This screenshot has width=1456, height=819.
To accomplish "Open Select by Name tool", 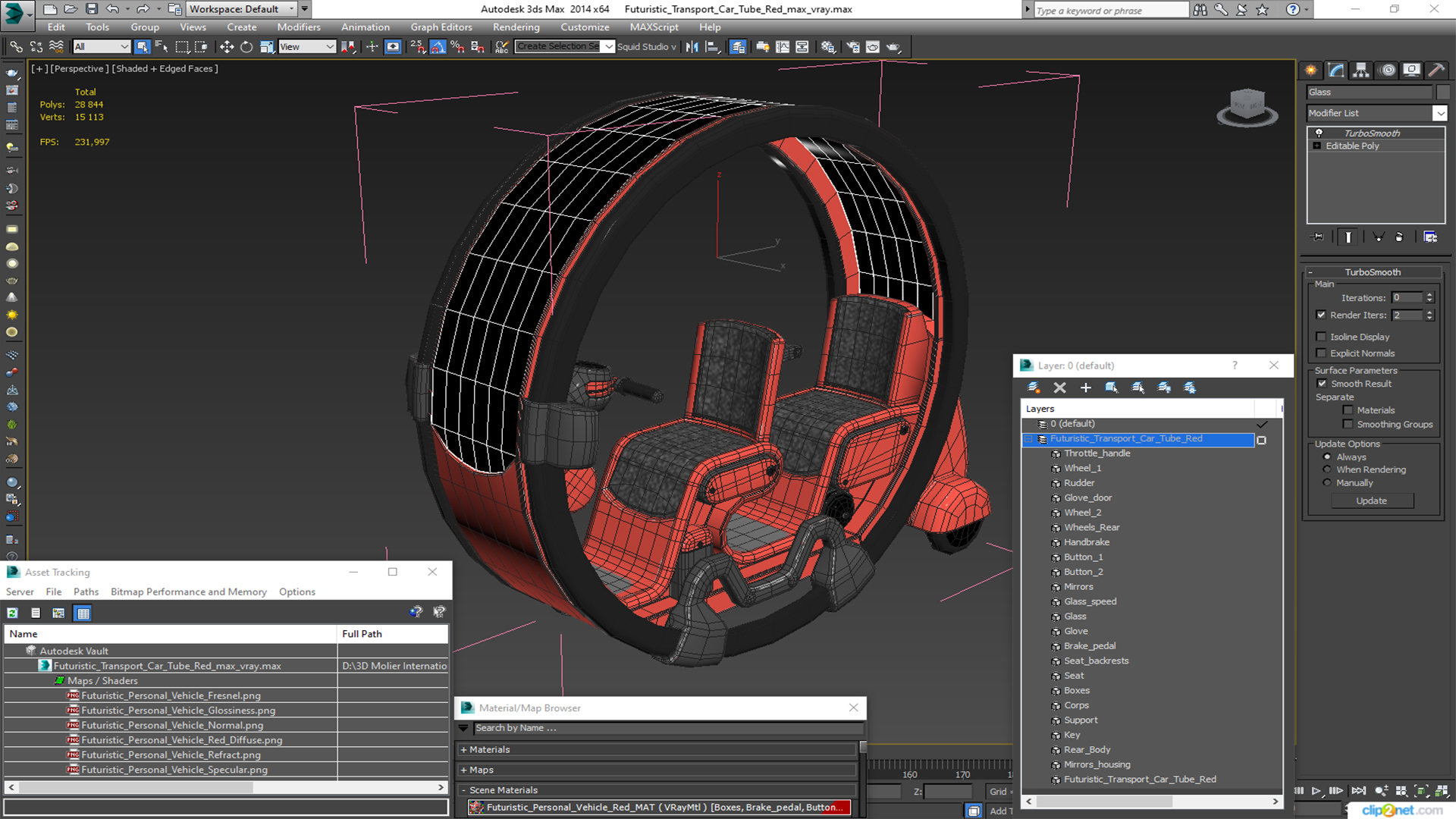I will coord(162,47).
